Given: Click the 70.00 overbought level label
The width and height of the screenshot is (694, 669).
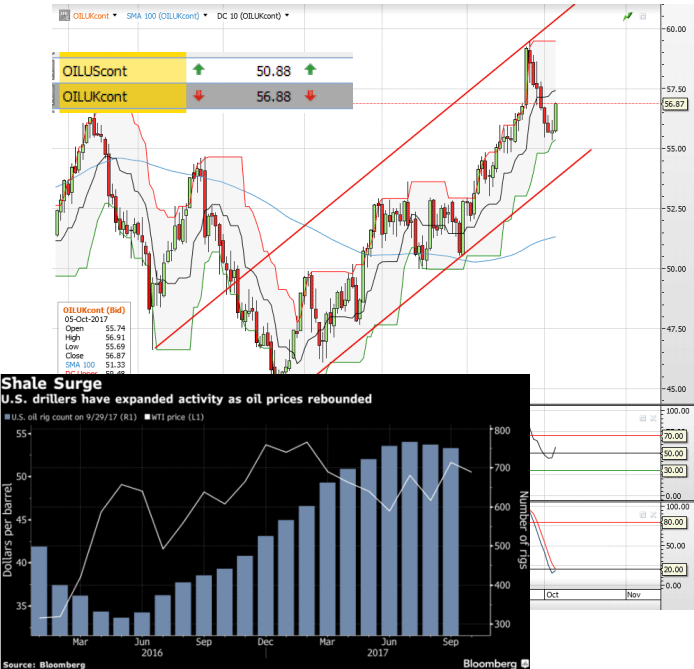Looking at the screenshot, I should (673, 436).
